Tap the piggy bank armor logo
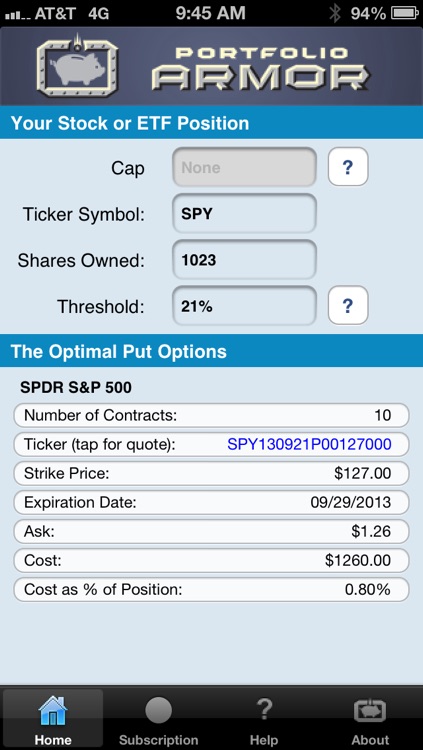The image size is (423, 750). point(77,65)
